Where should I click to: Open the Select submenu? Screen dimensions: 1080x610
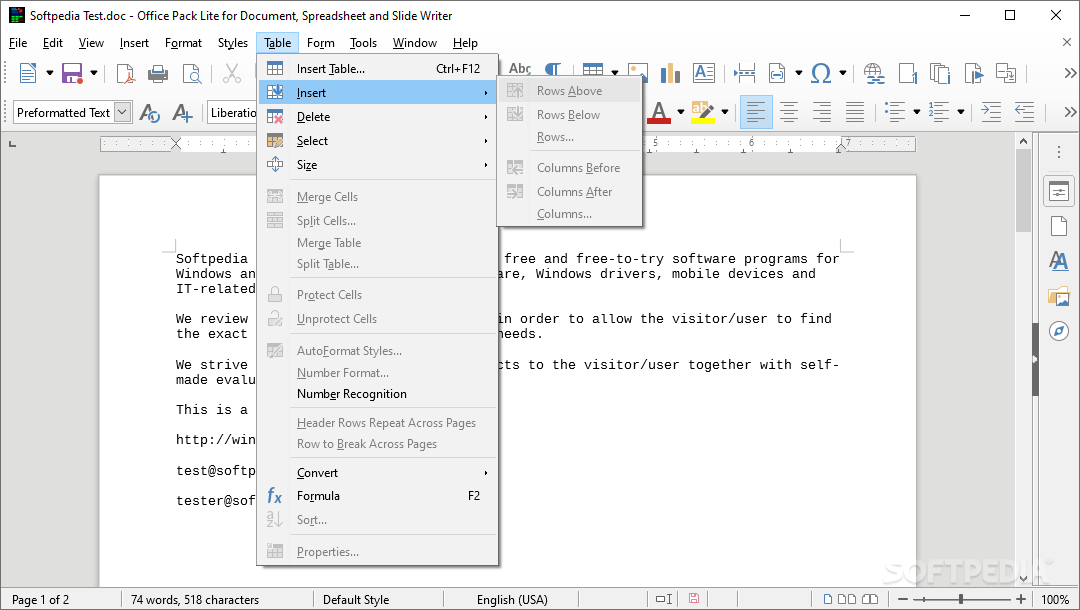377,141
